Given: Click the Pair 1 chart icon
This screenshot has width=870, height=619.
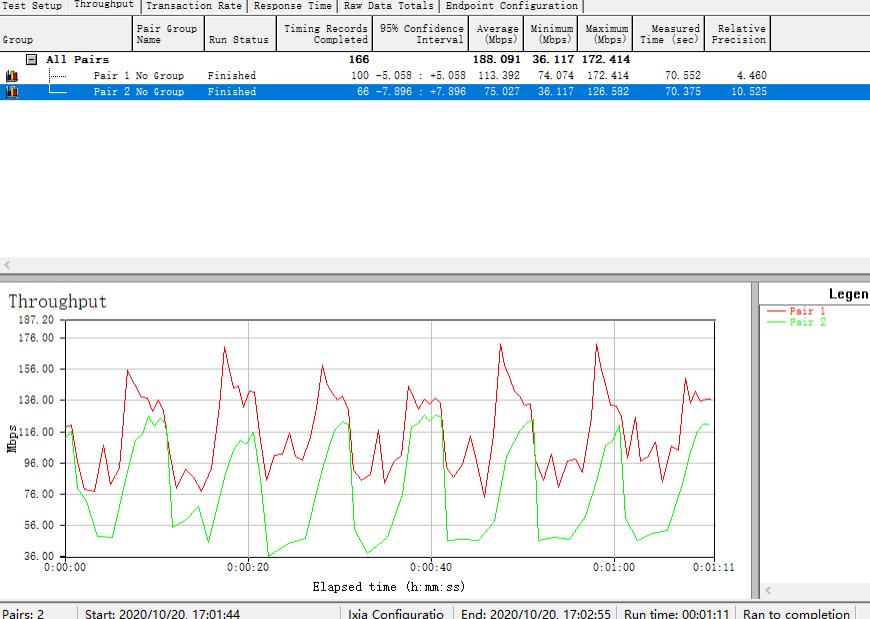Looking at the screenshot, I should click(x=12, y=76).
